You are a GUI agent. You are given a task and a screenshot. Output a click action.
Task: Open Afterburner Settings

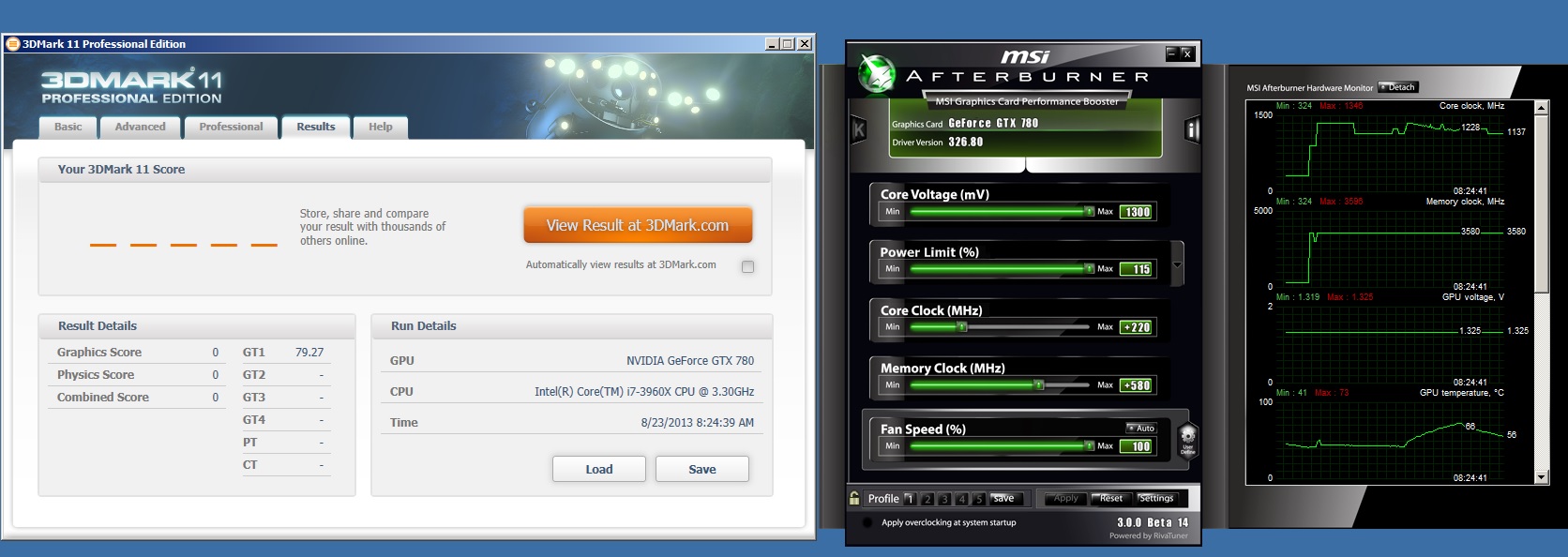coord(1156,498)
